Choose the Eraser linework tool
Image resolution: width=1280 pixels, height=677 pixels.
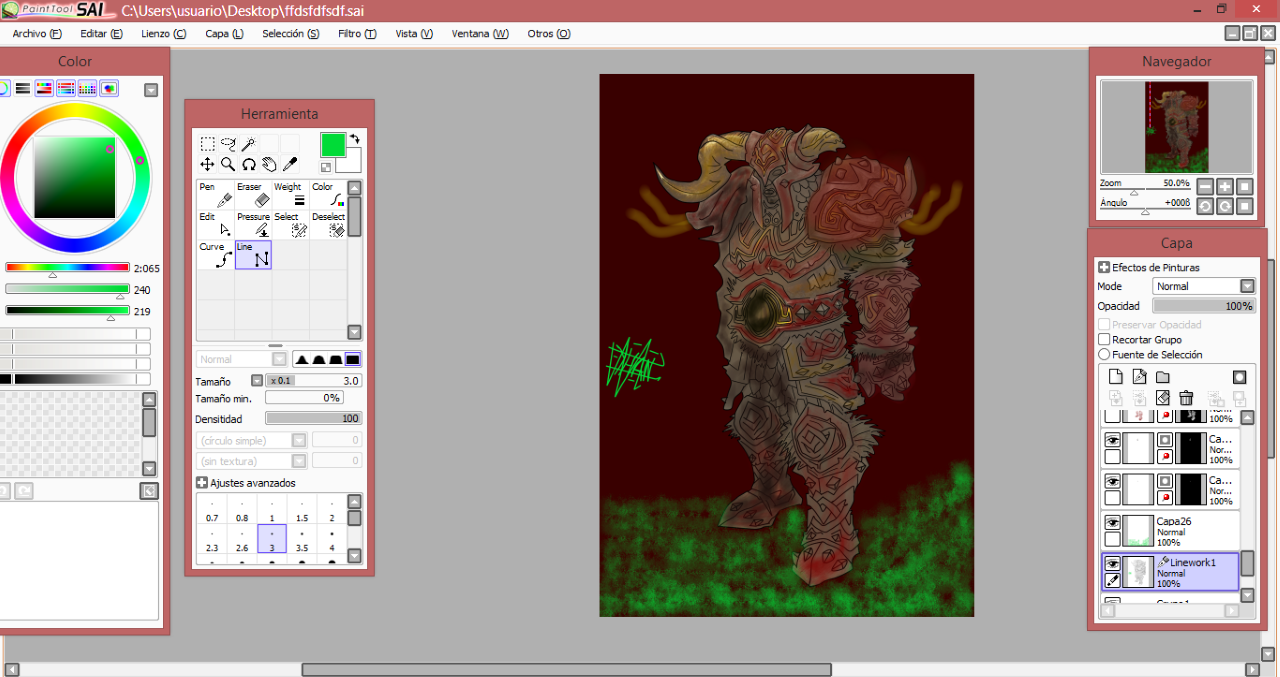pyautogui.click(x=253, y=195)
